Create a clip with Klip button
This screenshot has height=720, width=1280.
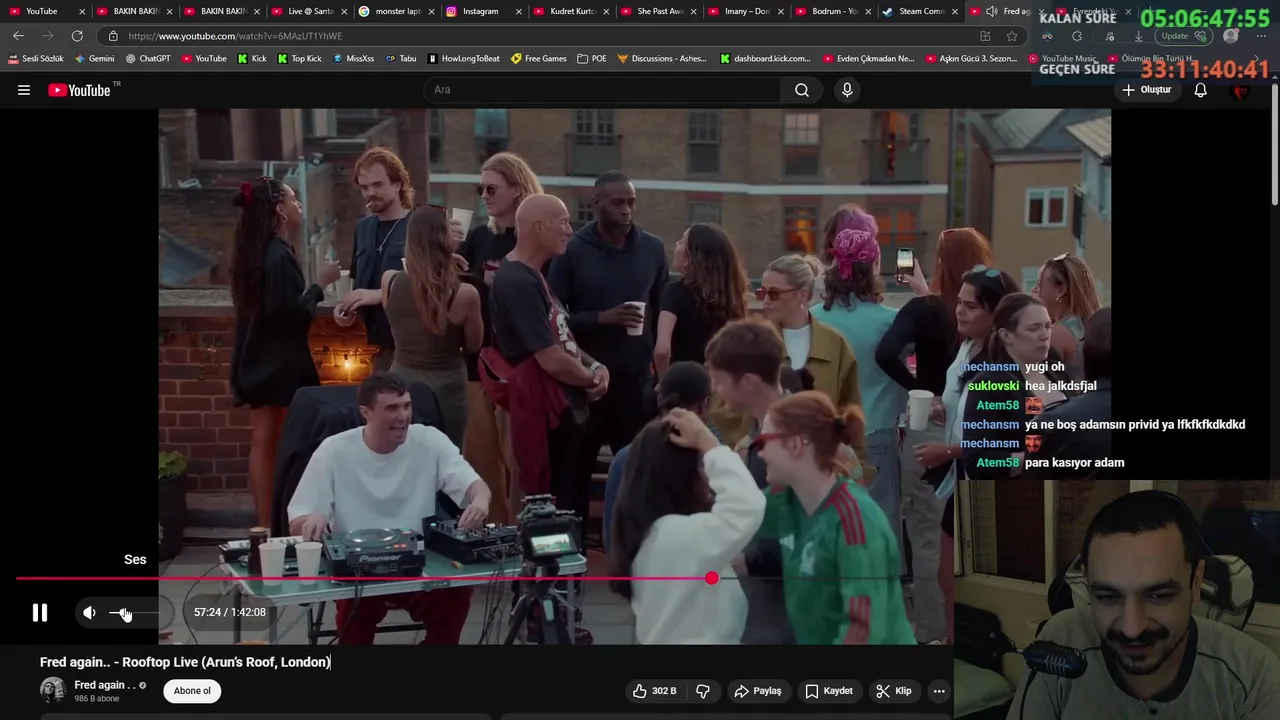click(893, 691)
